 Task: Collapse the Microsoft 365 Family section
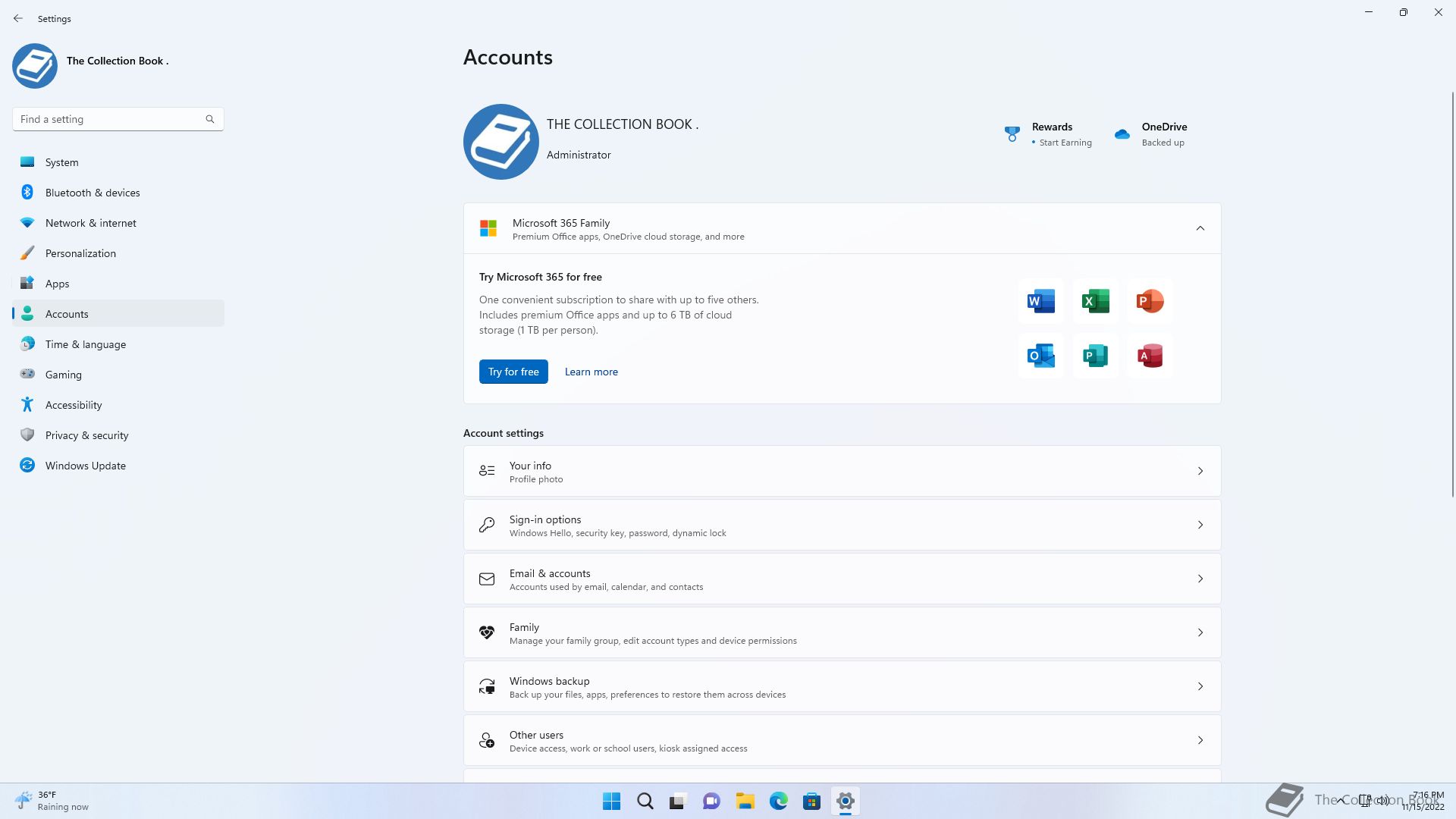coord(1200,228)
